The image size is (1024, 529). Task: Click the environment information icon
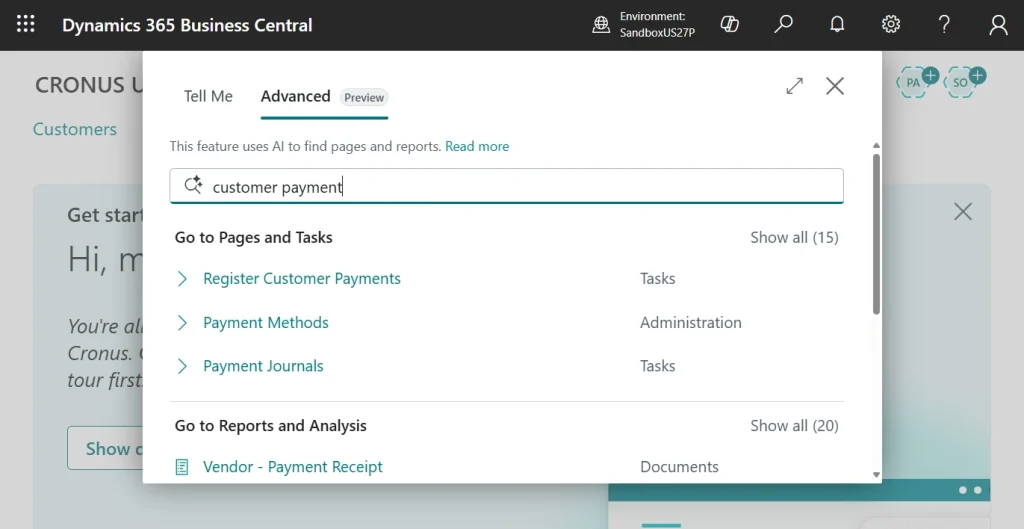[601, 25]
